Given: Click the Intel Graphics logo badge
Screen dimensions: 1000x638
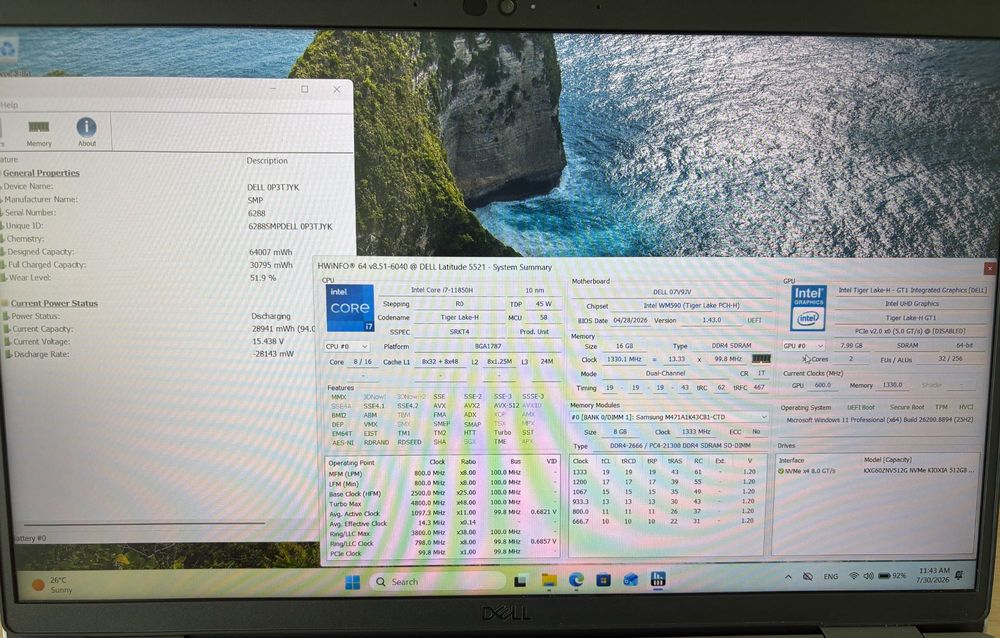Looking at the screenshot, I should (808, 308).
